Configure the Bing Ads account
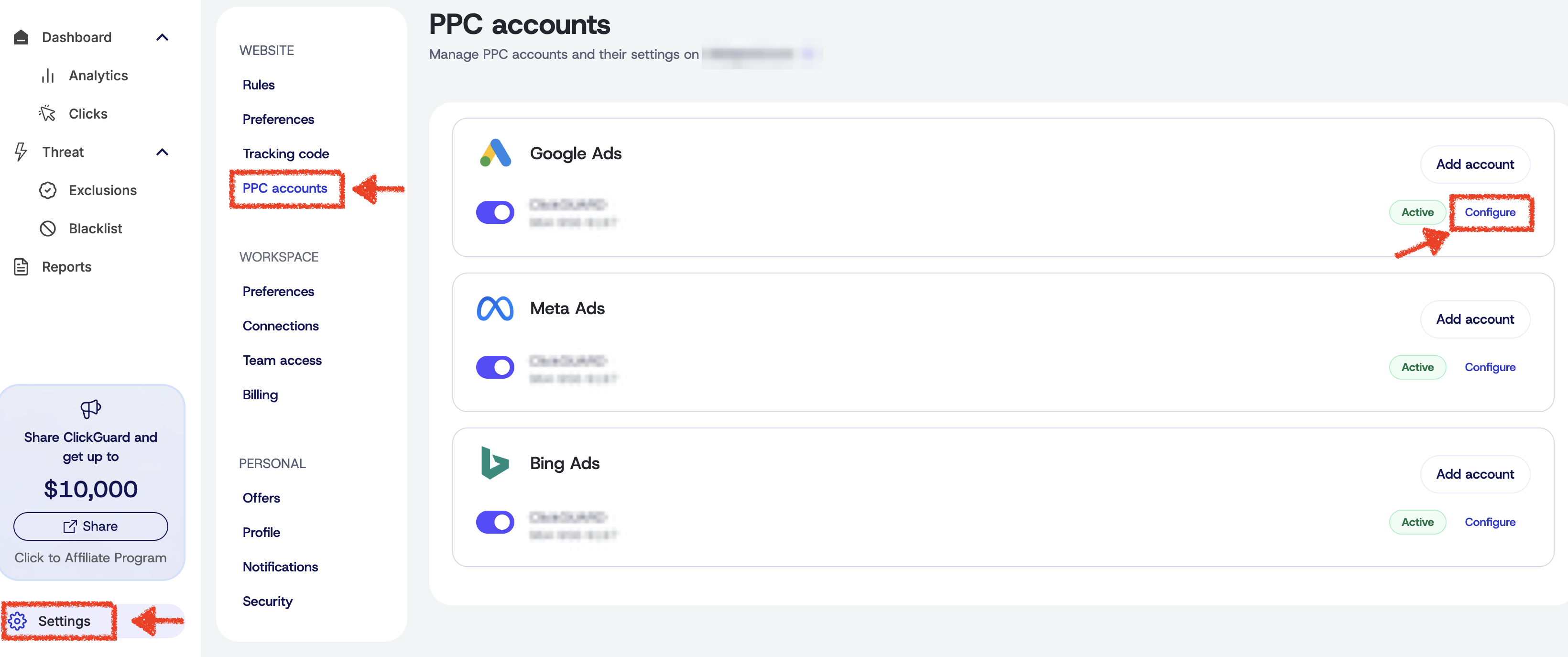 (x=1490, y=522)
